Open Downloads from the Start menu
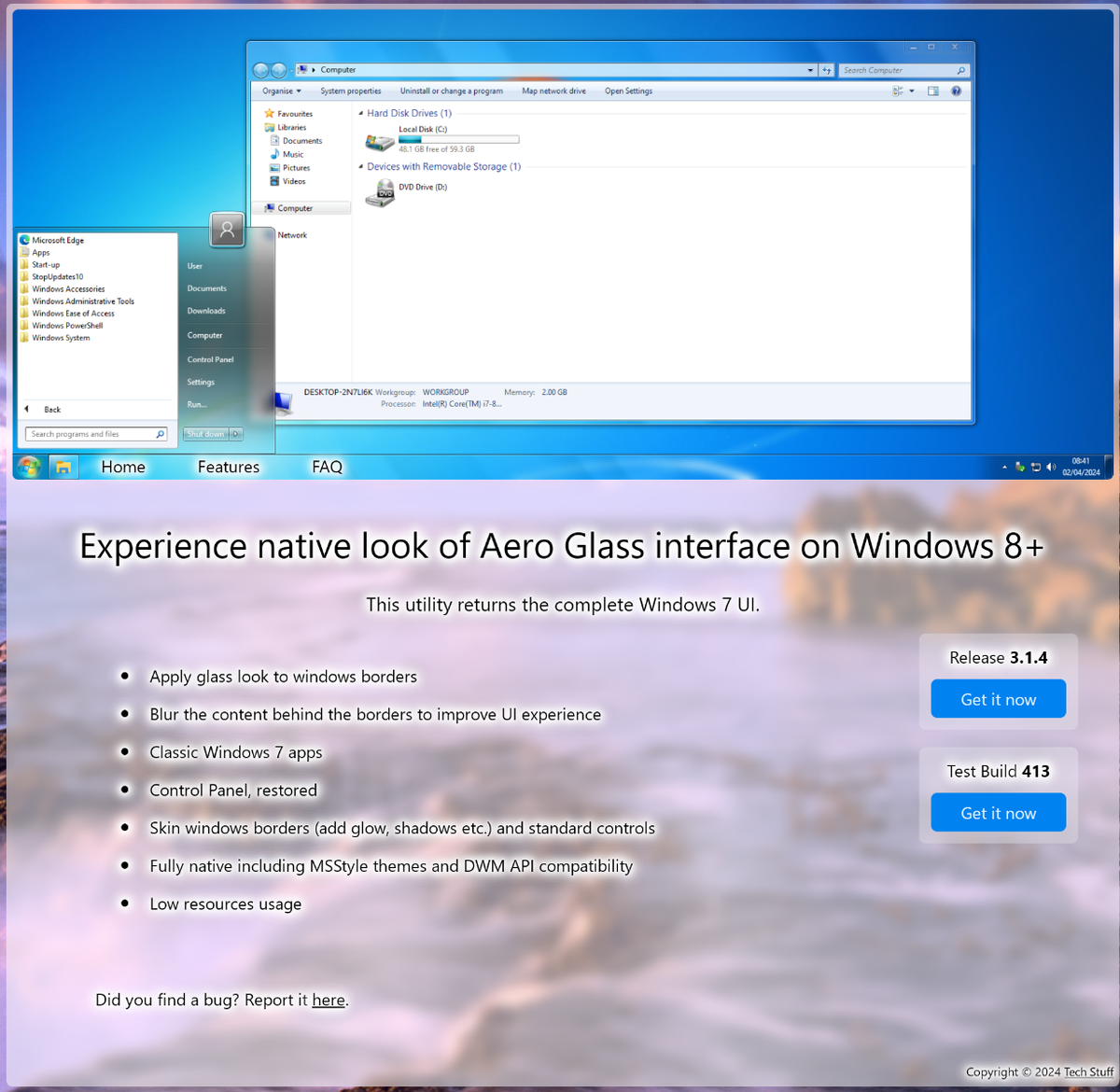This screenshot has height=1092, width=1120. click(x=206, y=311)
